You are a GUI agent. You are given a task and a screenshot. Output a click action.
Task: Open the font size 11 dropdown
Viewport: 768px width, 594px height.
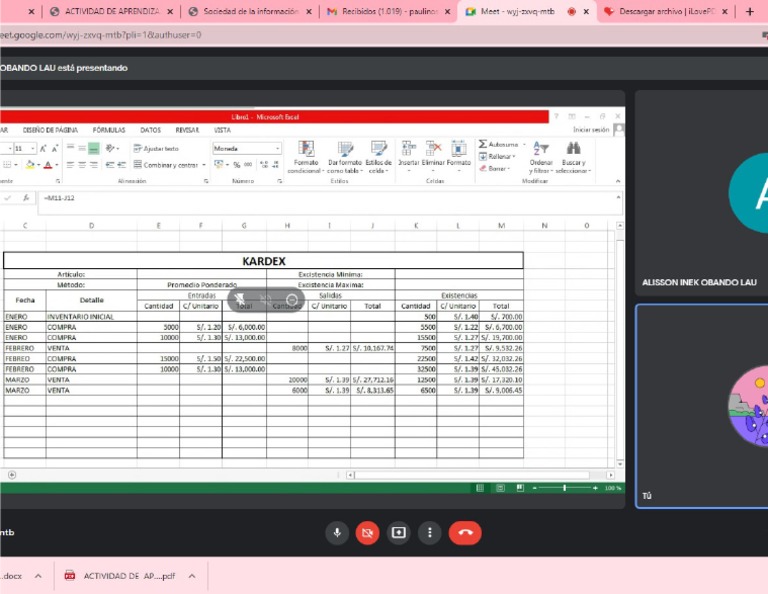point(32,148)
